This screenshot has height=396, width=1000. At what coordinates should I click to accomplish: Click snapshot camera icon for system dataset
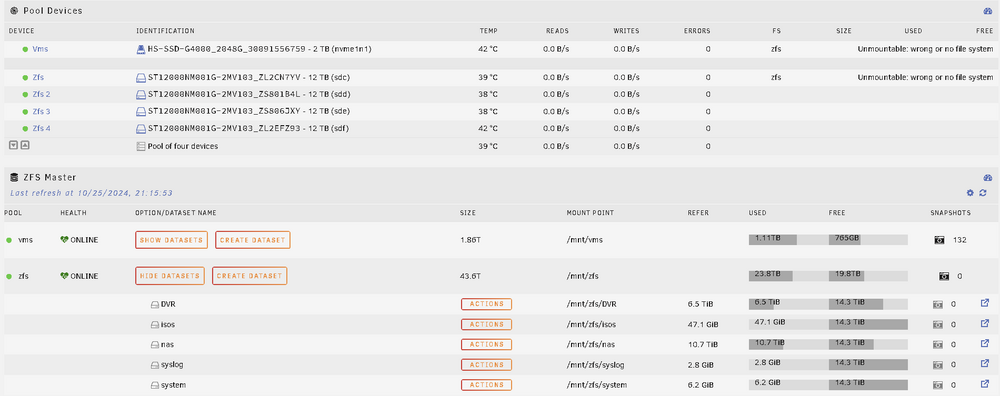937,386
